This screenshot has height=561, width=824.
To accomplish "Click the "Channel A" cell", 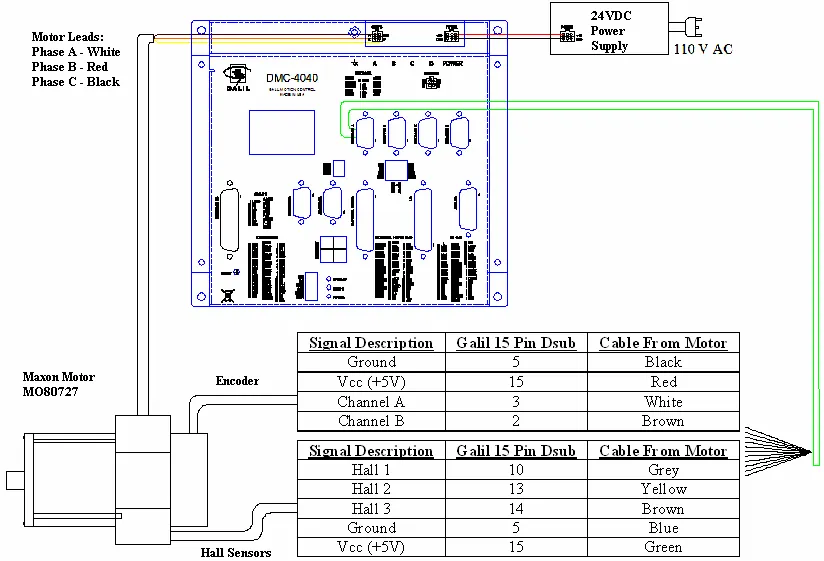I will click(372, 402).
